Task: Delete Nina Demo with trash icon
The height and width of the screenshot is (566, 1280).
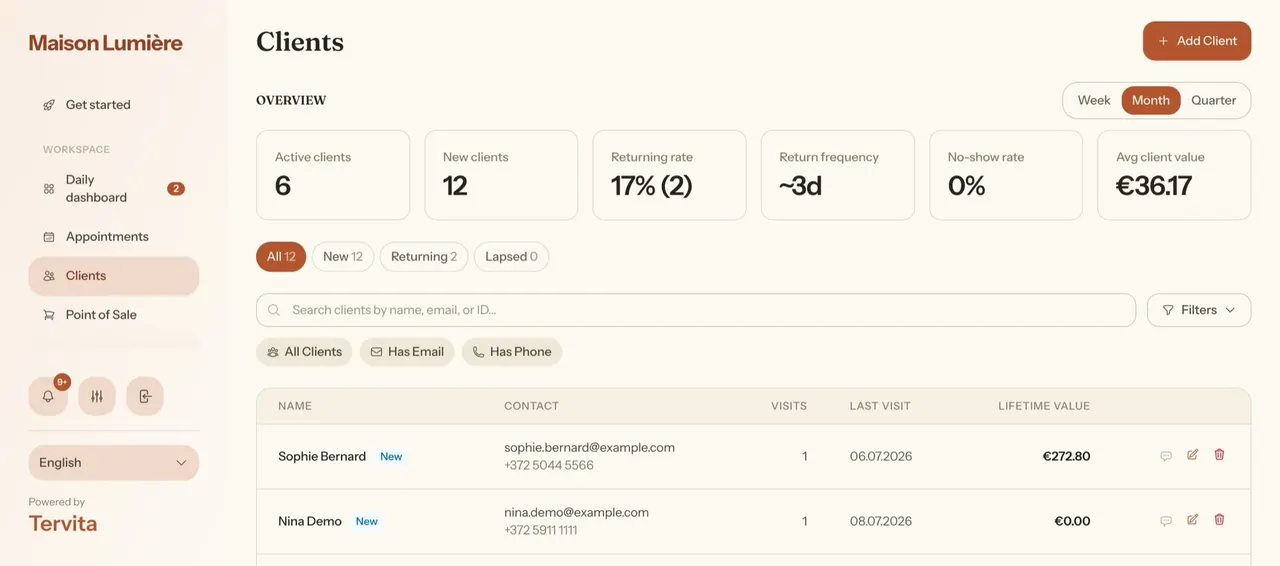Action: click(1219, 520)
